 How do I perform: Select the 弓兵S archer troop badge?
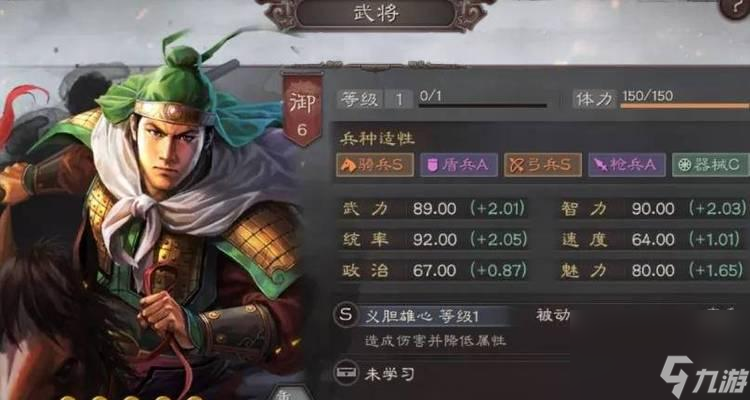[542, 165]
